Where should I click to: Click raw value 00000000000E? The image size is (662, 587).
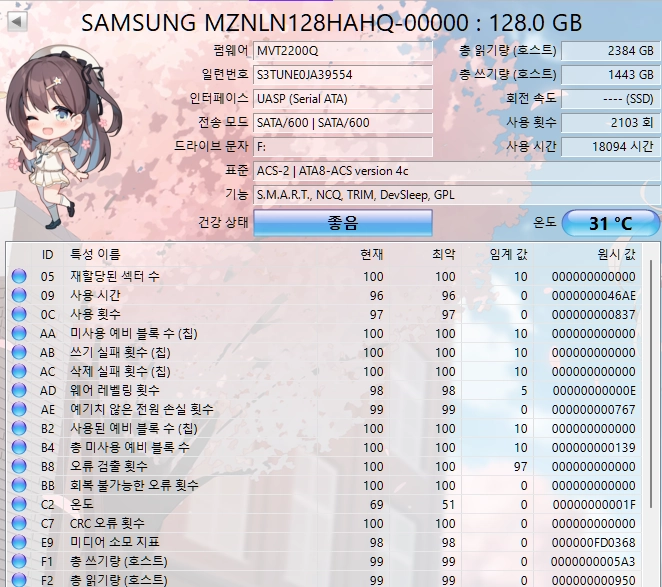coord(594,391)
